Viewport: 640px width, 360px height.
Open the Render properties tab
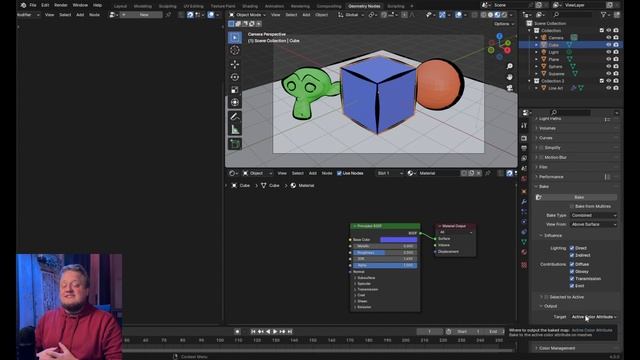[524, 138]
